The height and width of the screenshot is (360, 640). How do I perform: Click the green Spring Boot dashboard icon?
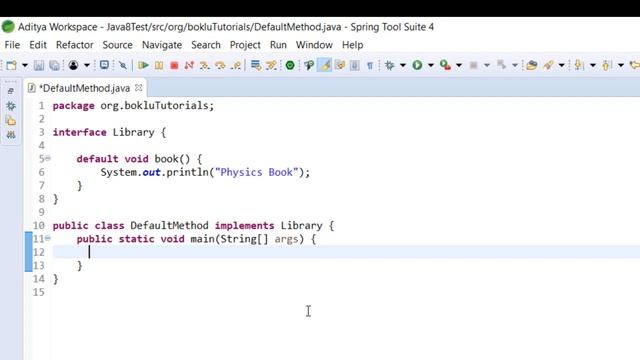(x=290, y=65)
